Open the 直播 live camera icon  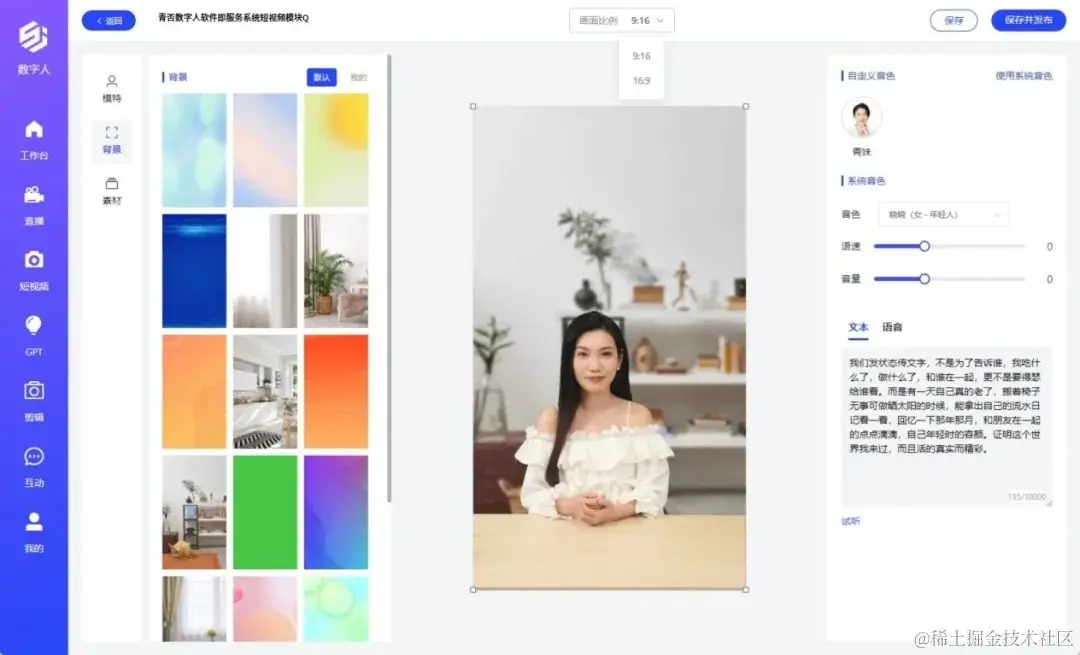(x=34, y=195)
